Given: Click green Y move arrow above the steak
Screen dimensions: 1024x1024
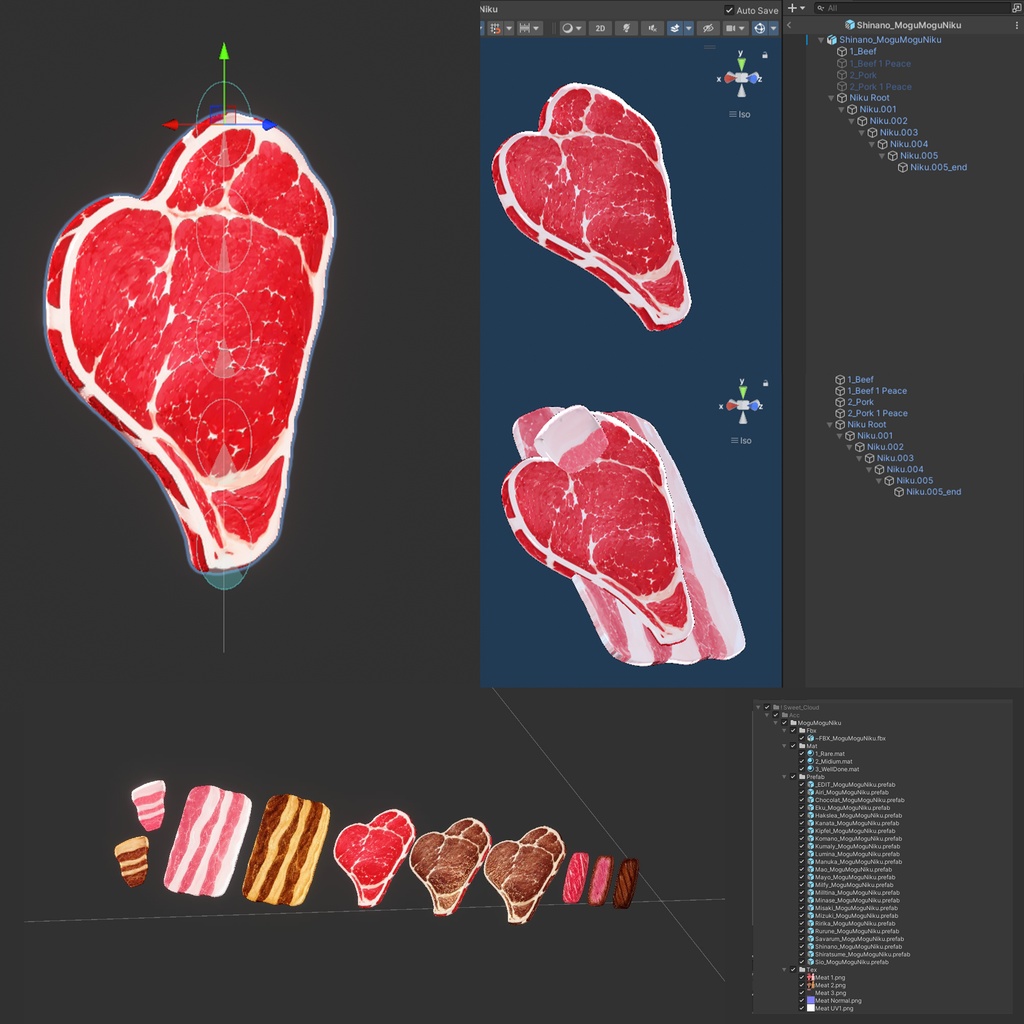Looking at the screenshot, I should point(224,51).
